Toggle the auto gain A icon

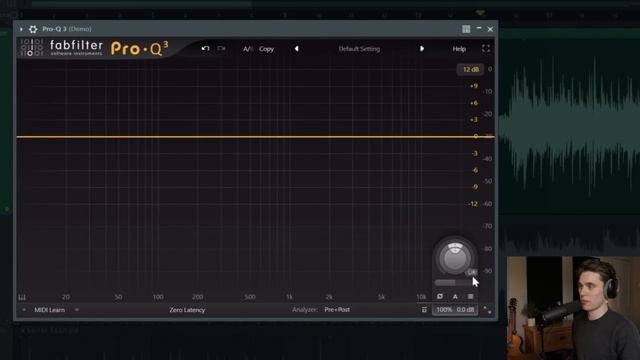(x=455, y=296)
